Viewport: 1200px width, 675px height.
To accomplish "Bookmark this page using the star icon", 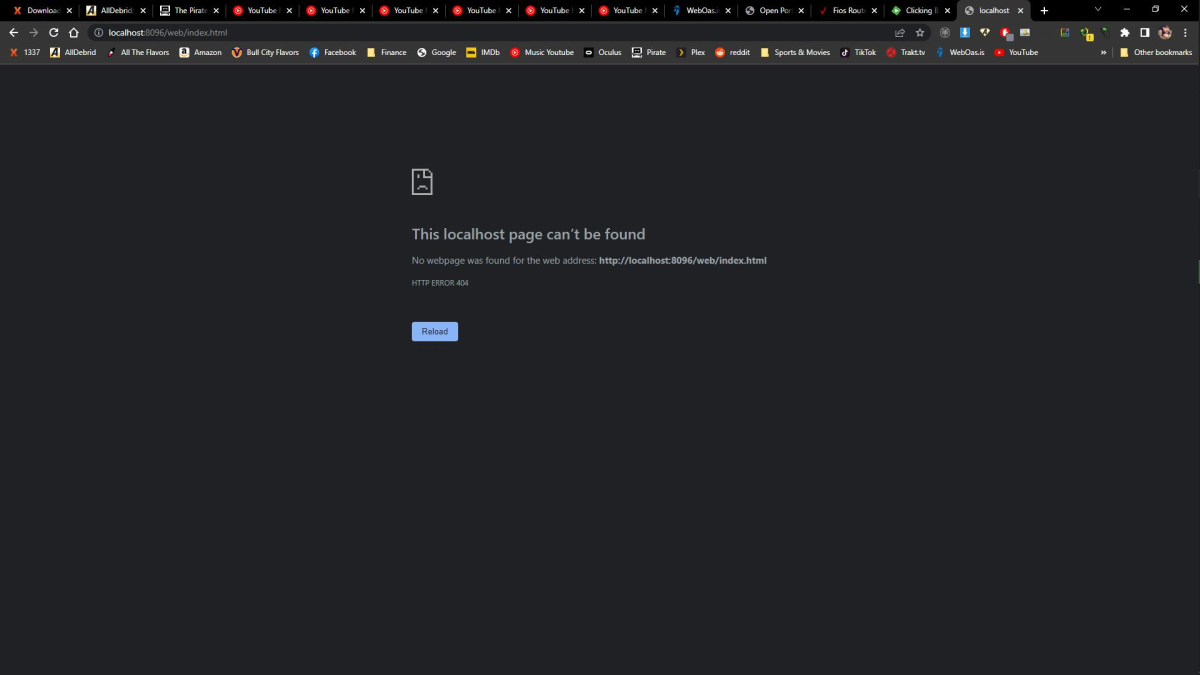I will tap(919, 32).
